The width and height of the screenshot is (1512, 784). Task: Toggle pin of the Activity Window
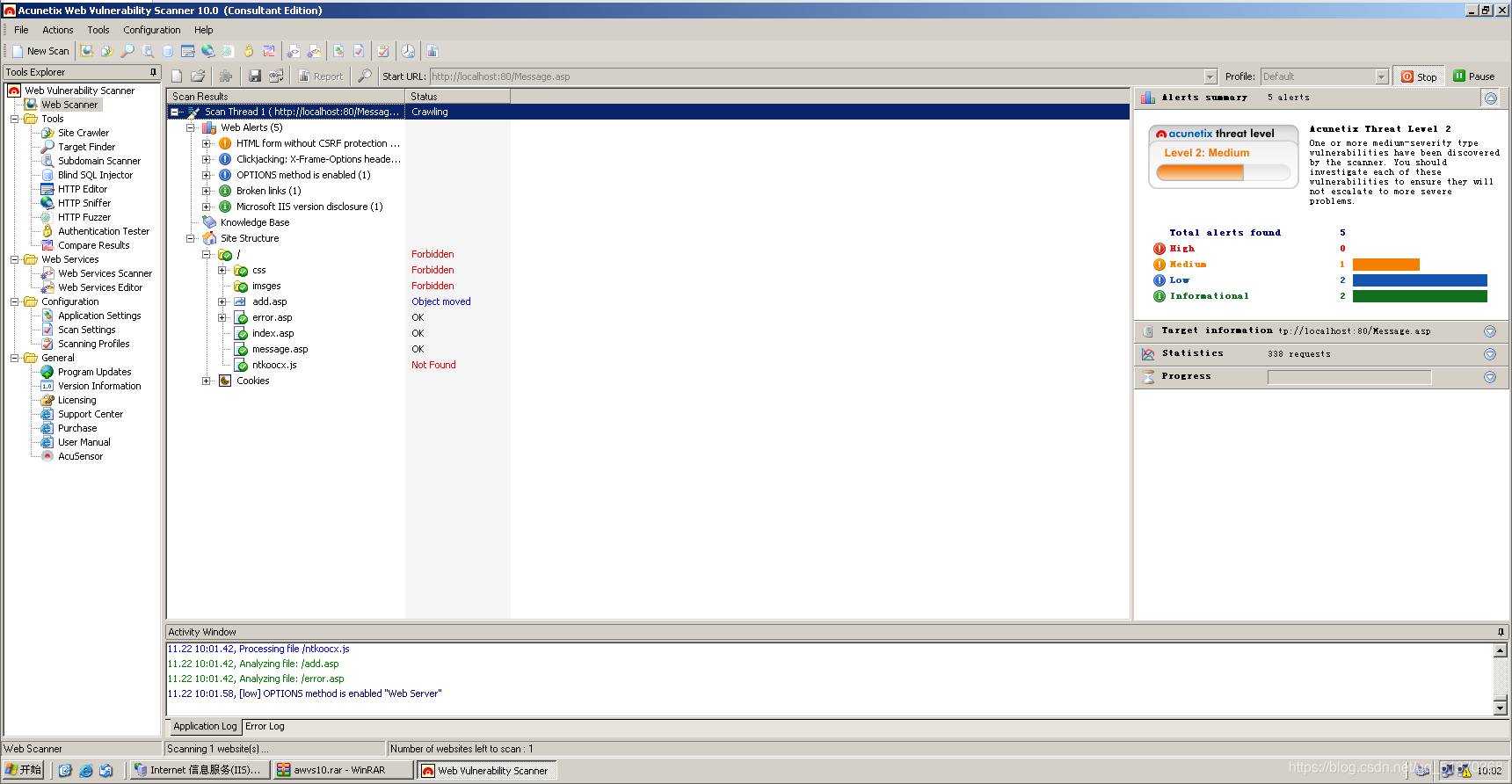click(1501, 632)
